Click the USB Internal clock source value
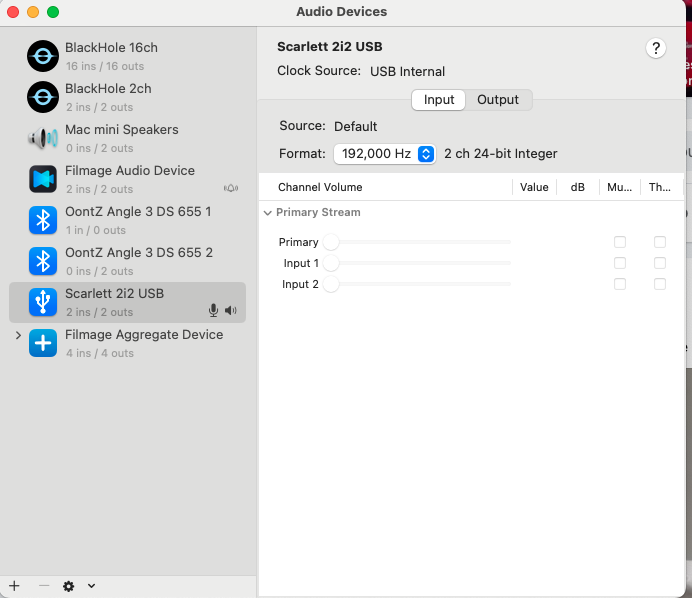 coord(407,71)
